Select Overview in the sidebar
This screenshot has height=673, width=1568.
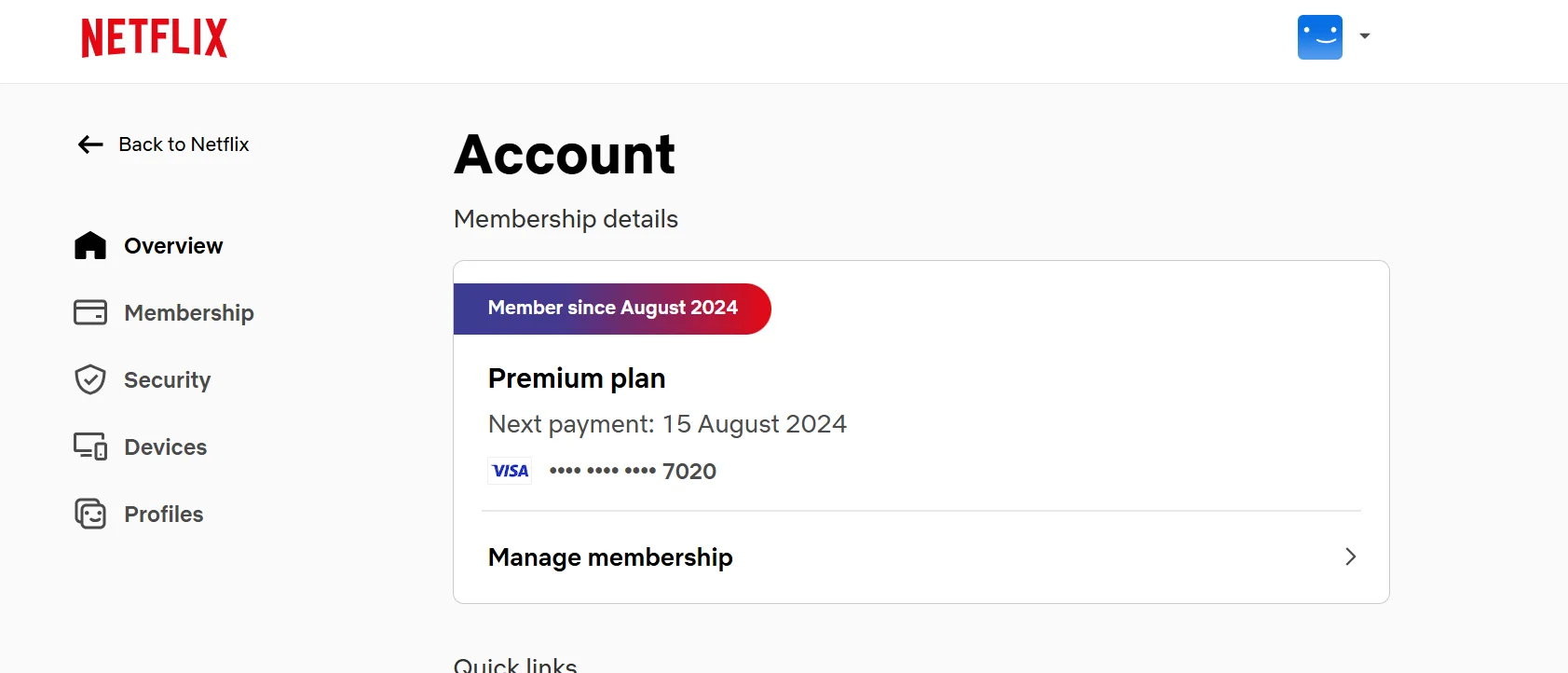(x=173, y=246)
